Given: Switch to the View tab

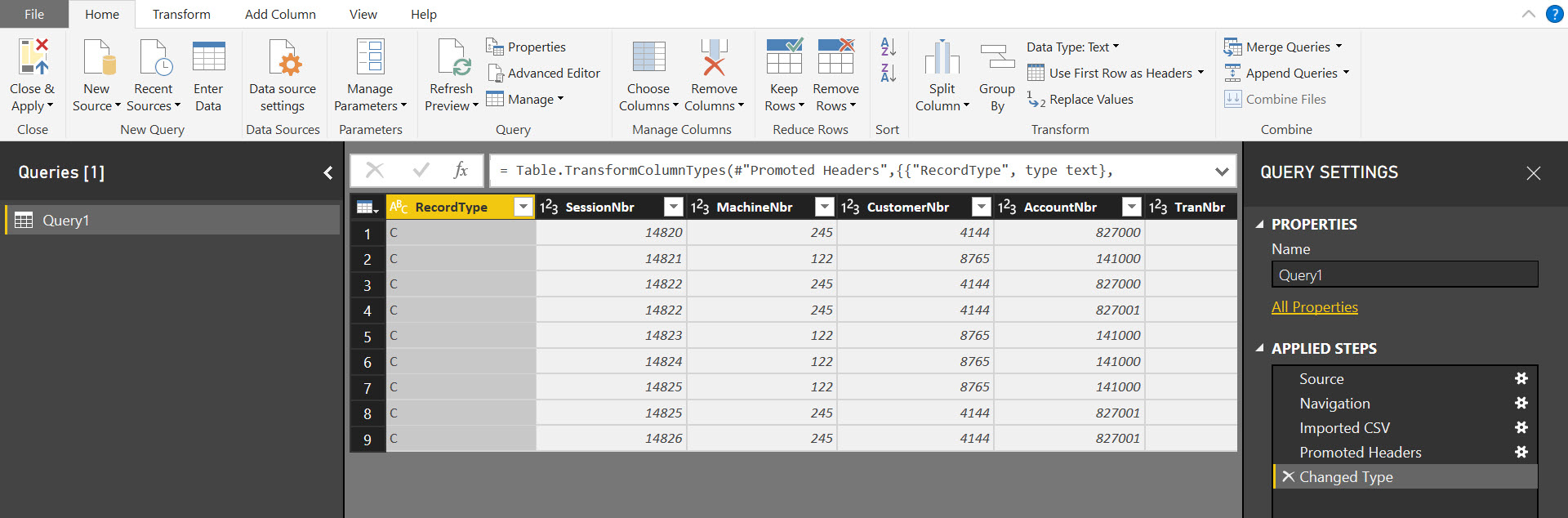Looking at the screenshot, I should tap(363, 14).
